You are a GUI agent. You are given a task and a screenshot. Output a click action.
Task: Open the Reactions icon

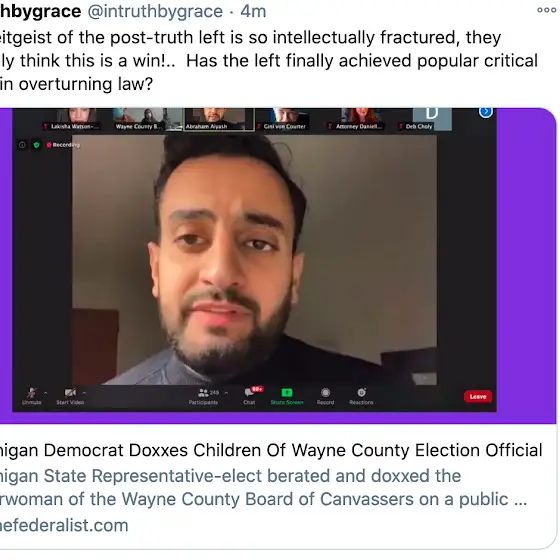point(361,392)
